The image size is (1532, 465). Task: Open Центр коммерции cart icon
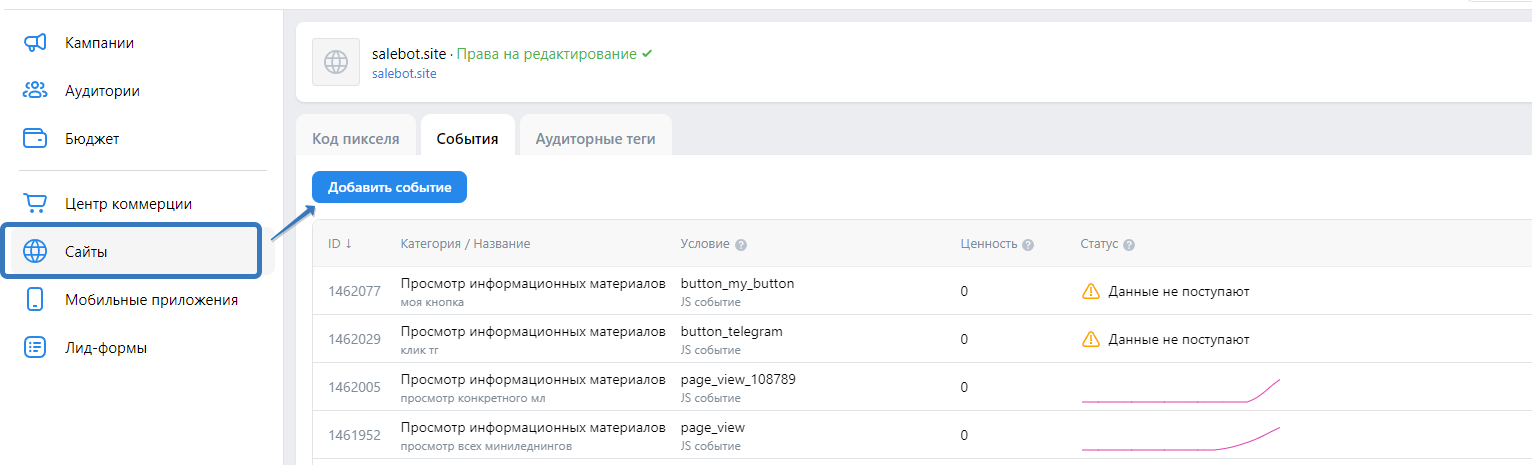coord(35,204)
